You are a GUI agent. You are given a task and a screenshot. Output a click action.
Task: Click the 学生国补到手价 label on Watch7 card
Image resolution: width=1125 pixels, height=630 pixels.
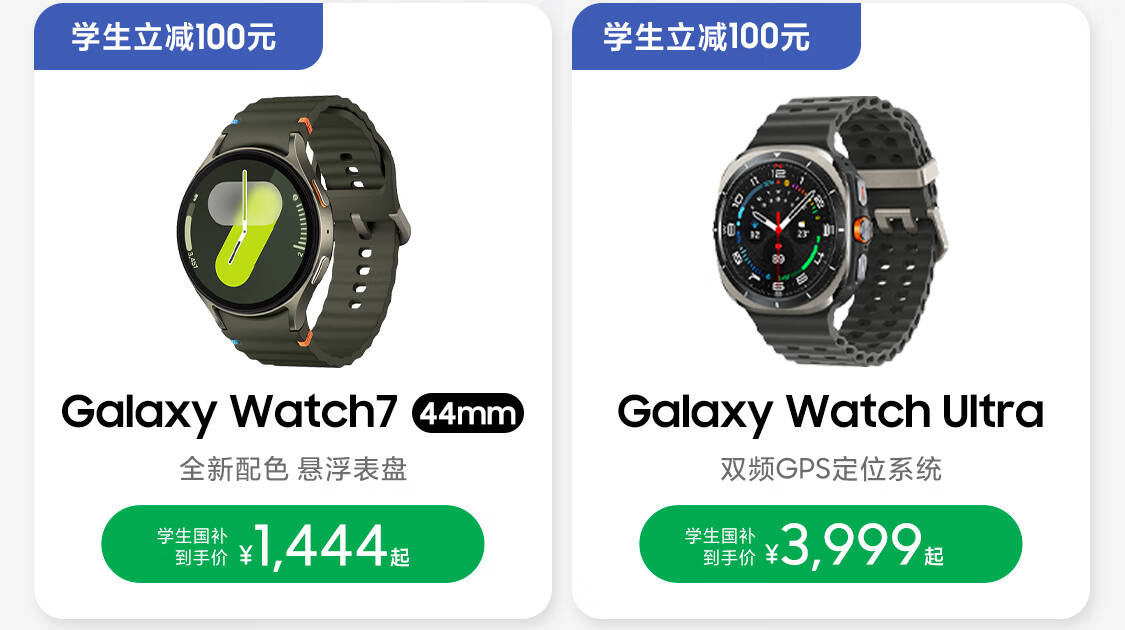coord(192,547)
